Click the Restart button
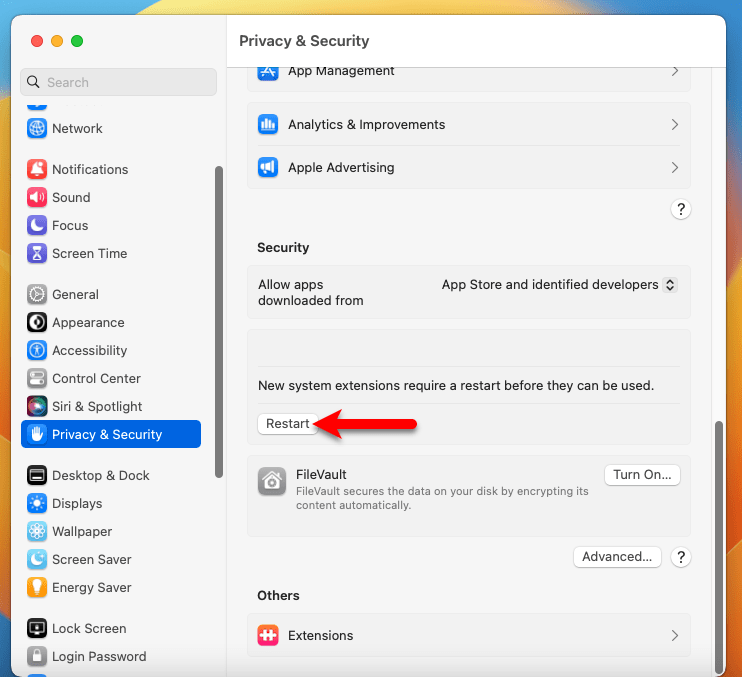Screen dimensions: 742x677 click(x=287, y=423)
